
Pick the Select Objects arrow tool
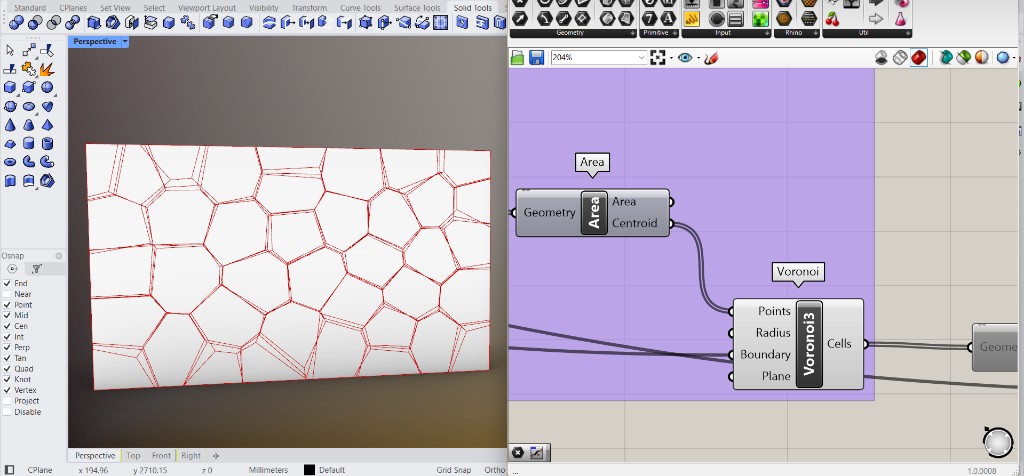point(10,51)
